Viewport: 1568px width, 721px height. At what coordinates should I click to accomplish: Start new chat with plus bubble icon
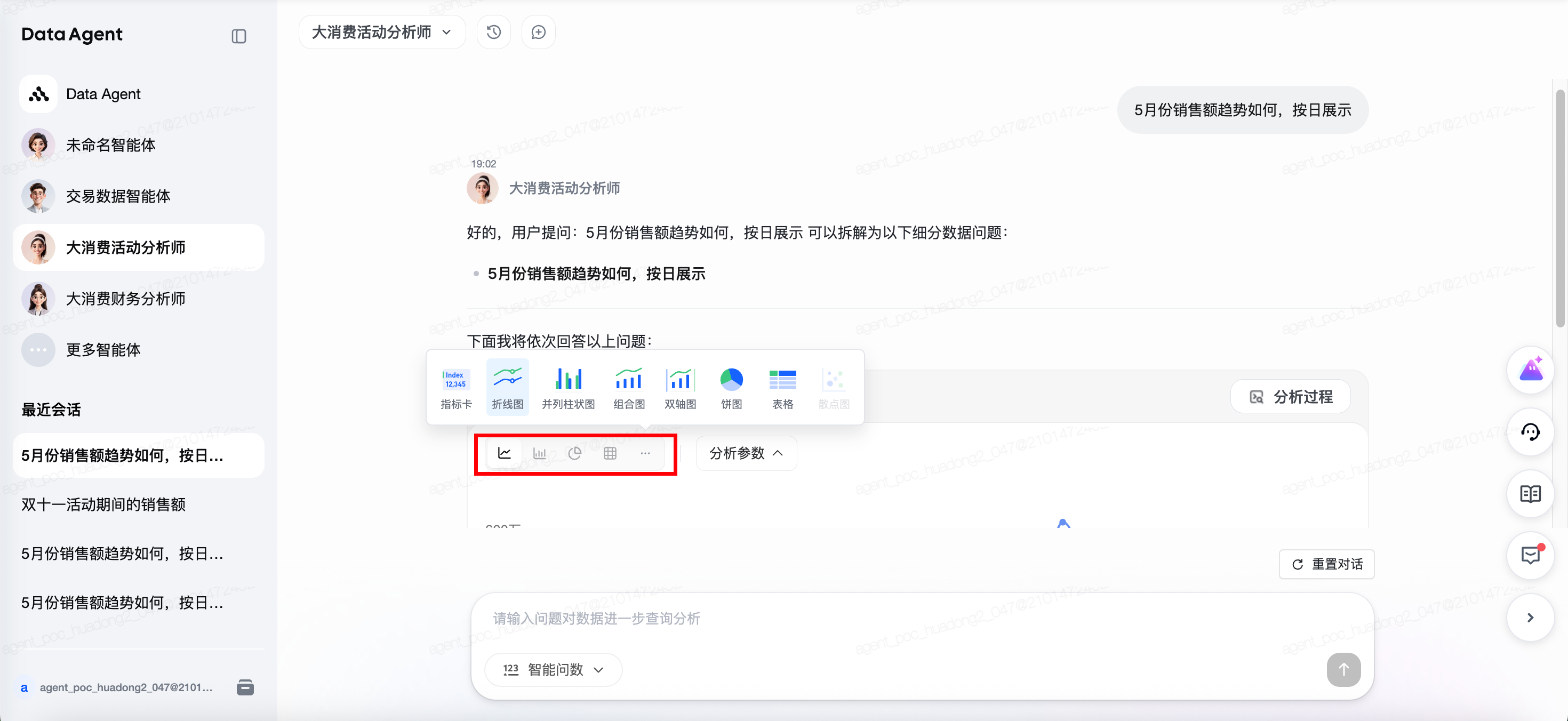[538, 32]
